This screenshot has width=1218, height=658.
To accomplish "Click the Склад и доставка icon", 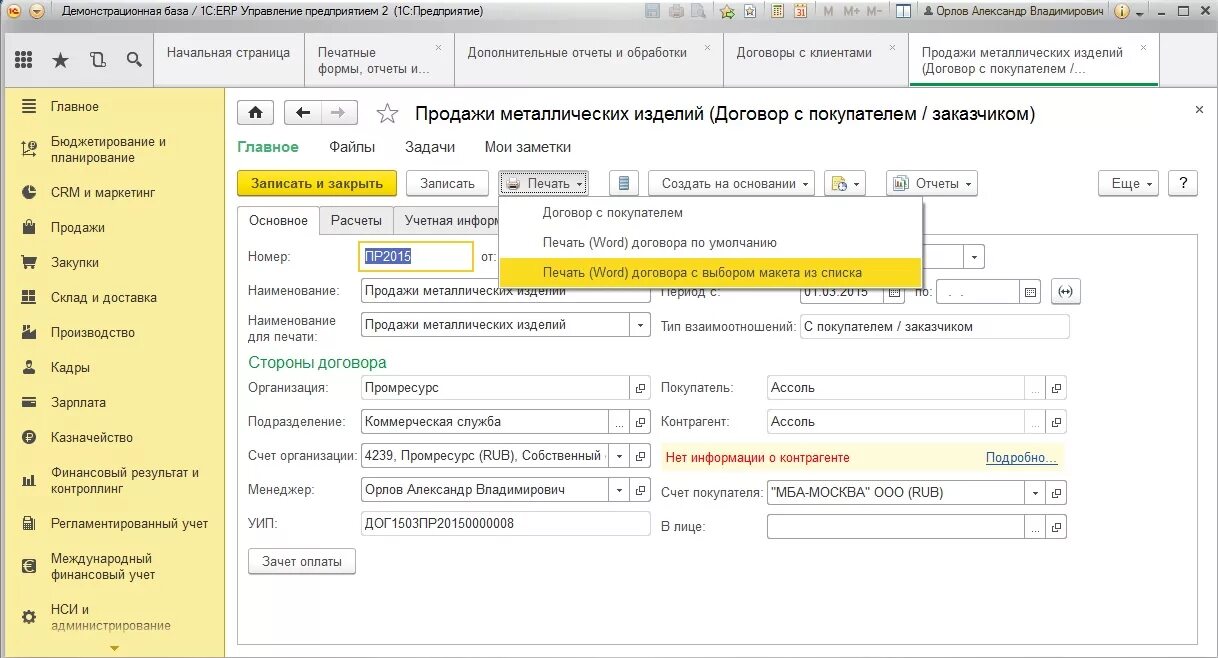I will pyautogui.click(x=29, y=297).
